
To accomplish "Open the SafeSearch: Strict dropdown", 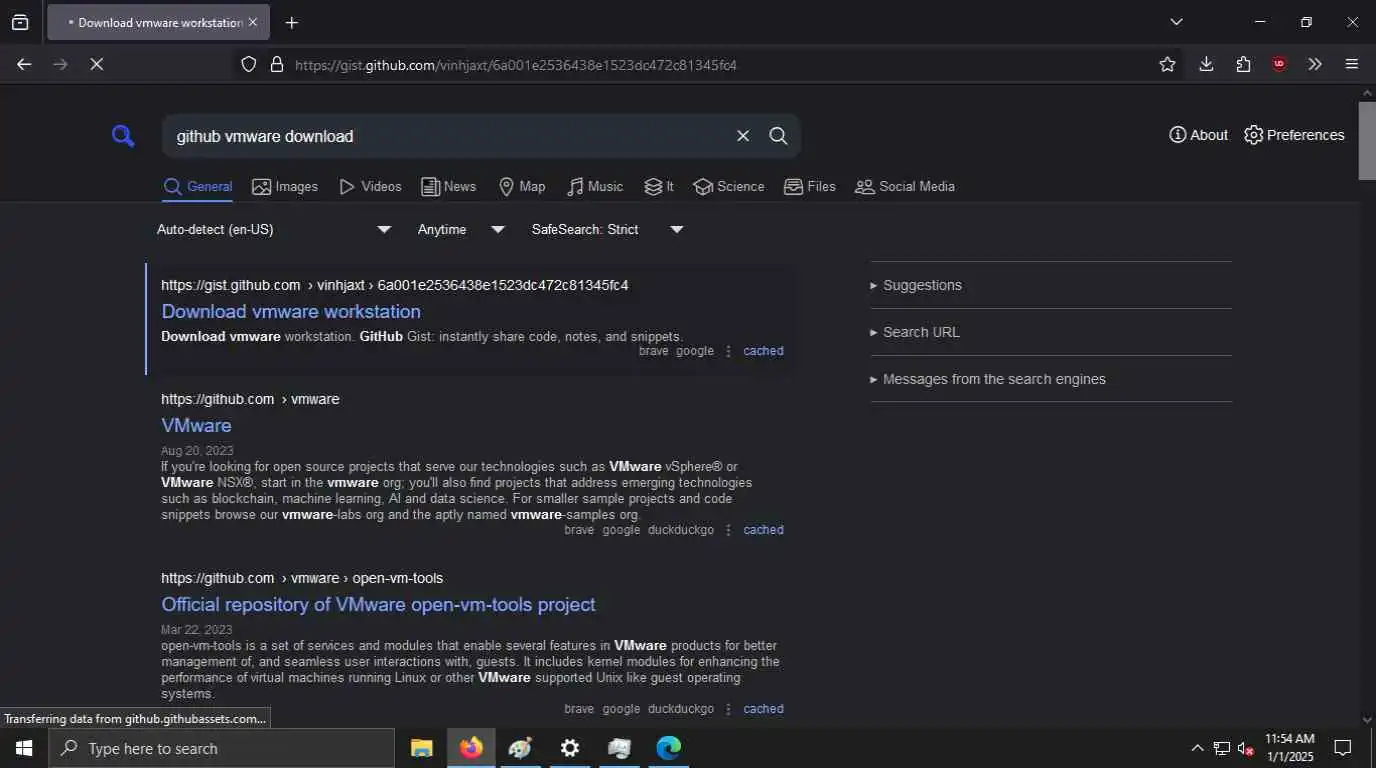I will pos(608,229).
